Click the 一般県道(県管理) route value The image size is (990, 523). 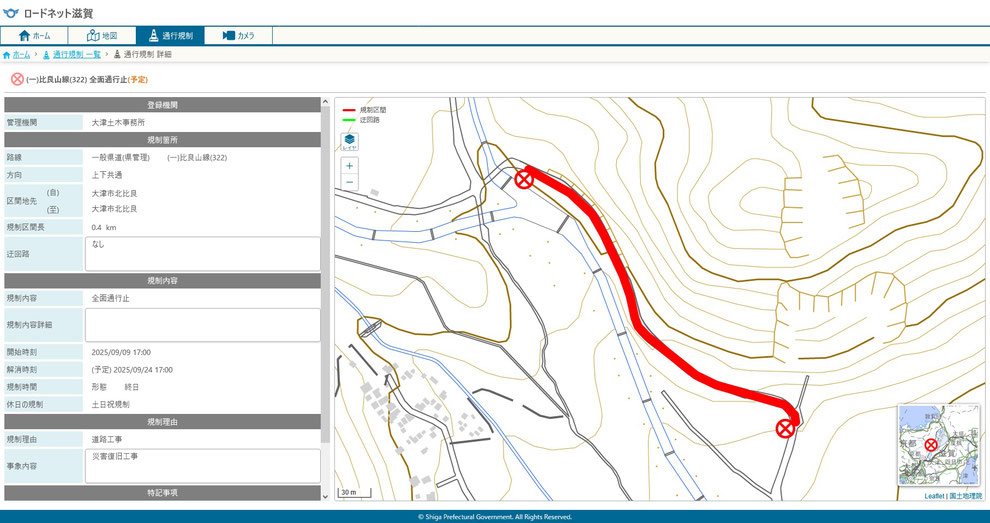pos(121,158)
